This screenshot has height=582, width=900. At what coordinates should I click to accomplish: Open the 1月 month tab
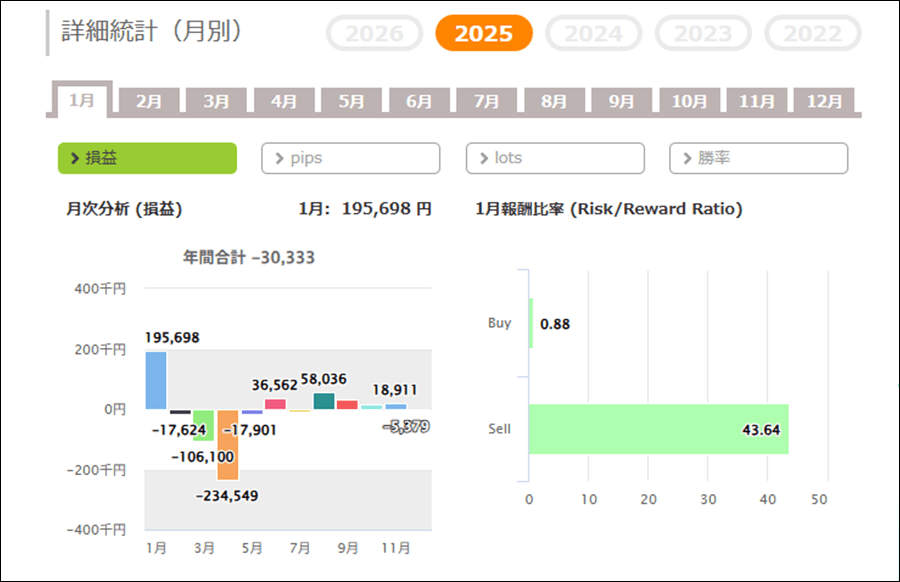pyautogui.click(x=82, y=101)
